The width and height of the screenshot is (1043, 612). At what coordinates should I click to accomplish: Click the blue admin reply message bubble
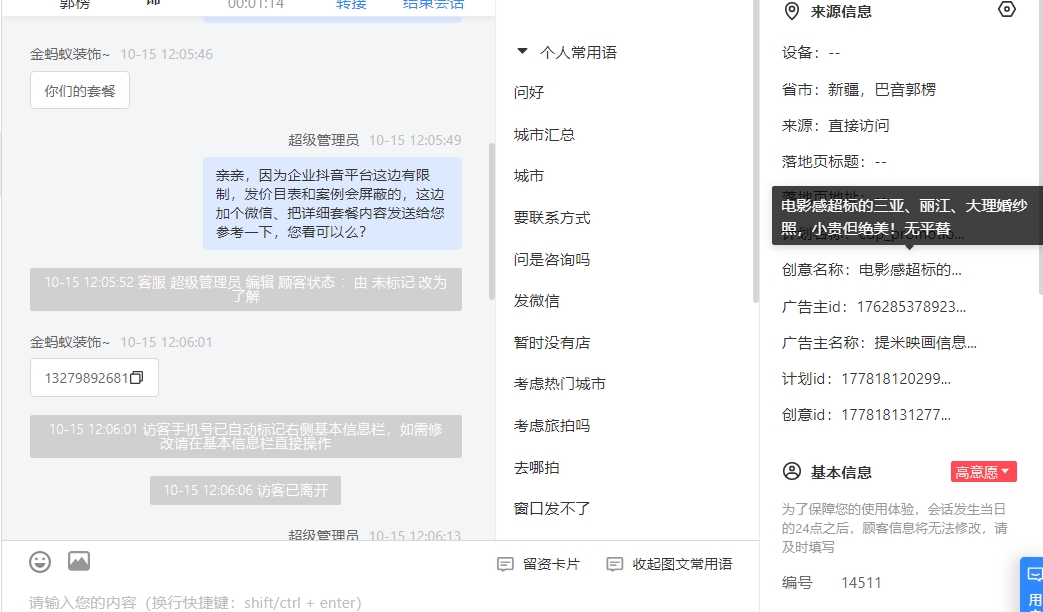pos(332,204)
